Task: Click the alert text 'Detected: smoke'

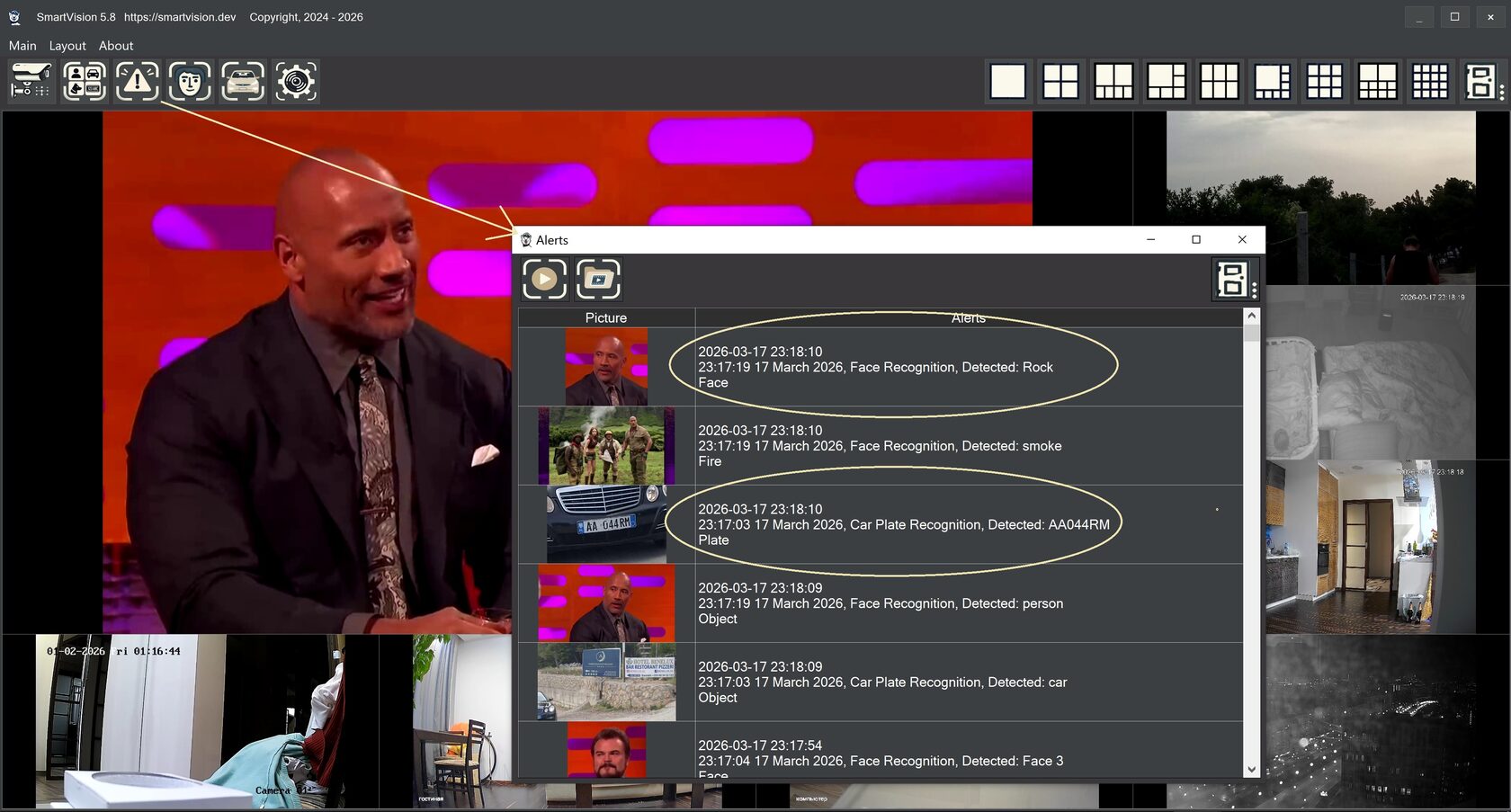Action: coord(1012,446)
